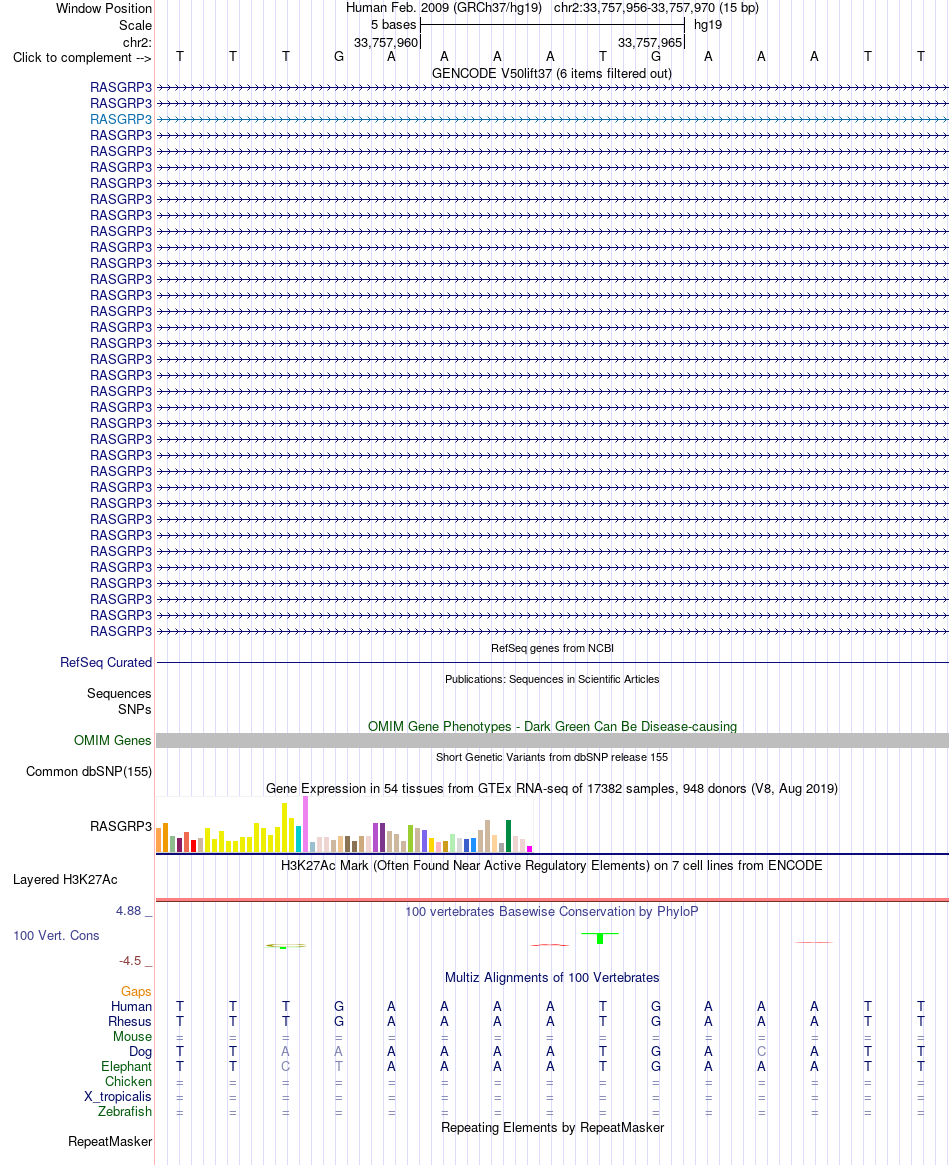950x1165 pixels.
Task: Select the Dog species label
Action: click(140, 1051)
